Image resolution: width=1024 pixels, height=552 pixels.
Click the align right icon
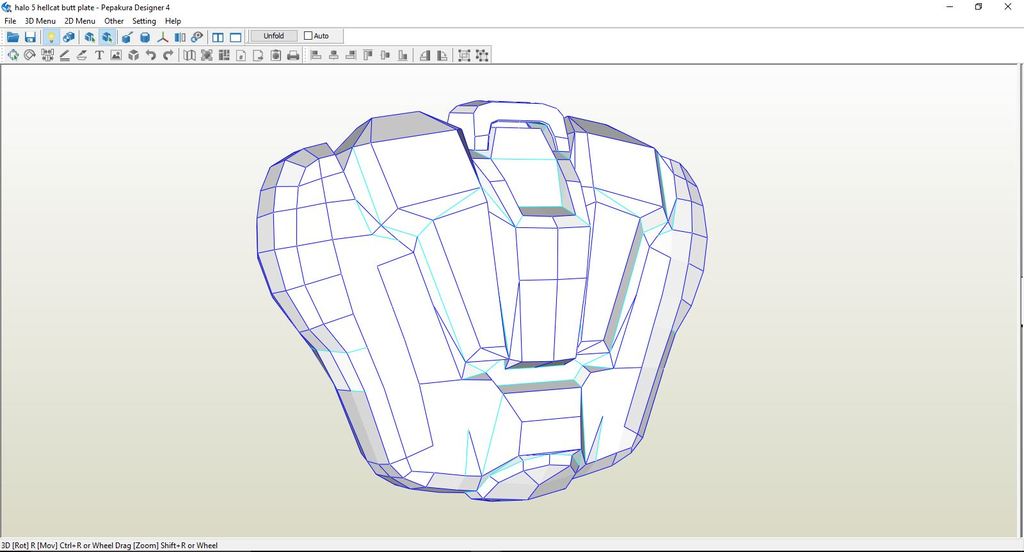351,56
